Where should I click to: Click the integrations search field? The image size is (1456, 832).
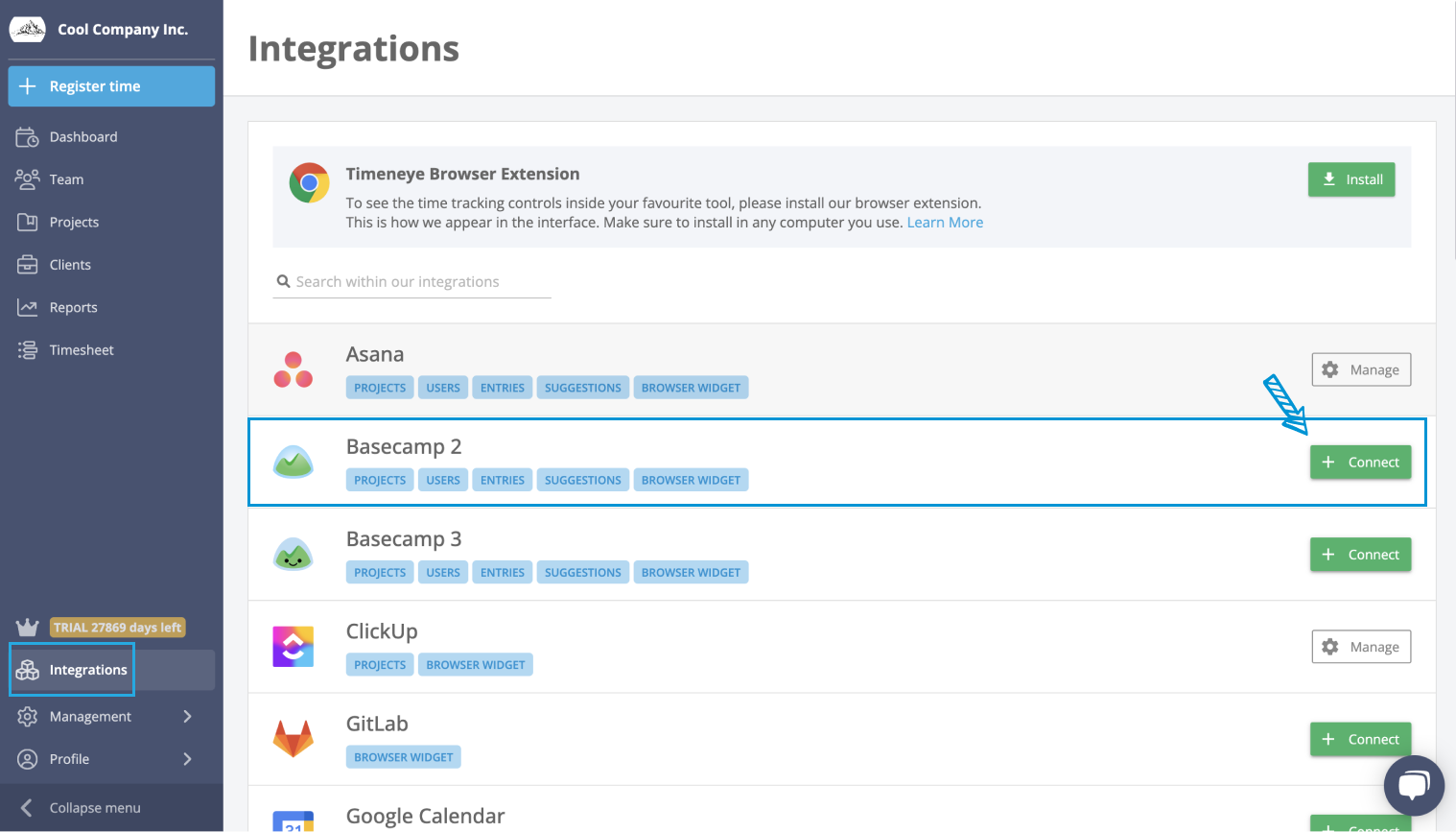pyautogui.click(x=412, y=281)
